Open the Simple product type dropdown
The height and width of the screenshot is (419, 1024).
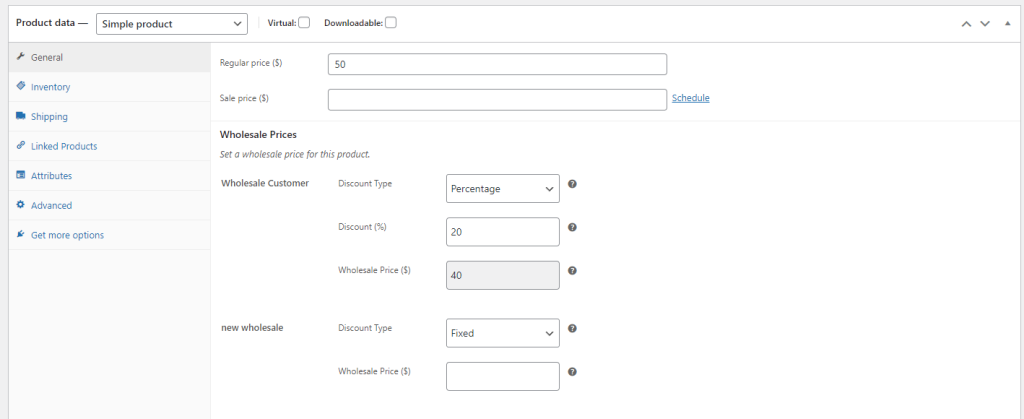click(x=172, y=23)
